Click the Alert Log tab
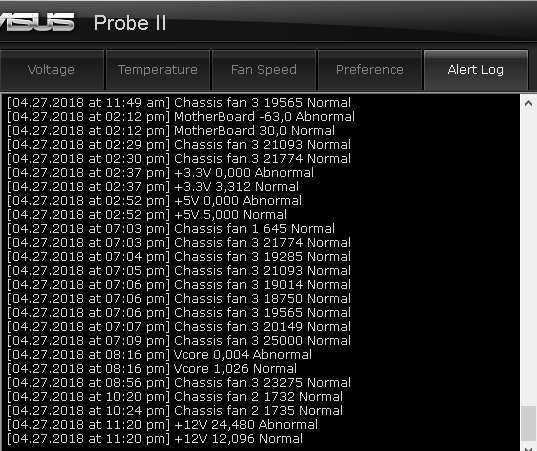This screenshot has height=451, width=537. point(476,70)
